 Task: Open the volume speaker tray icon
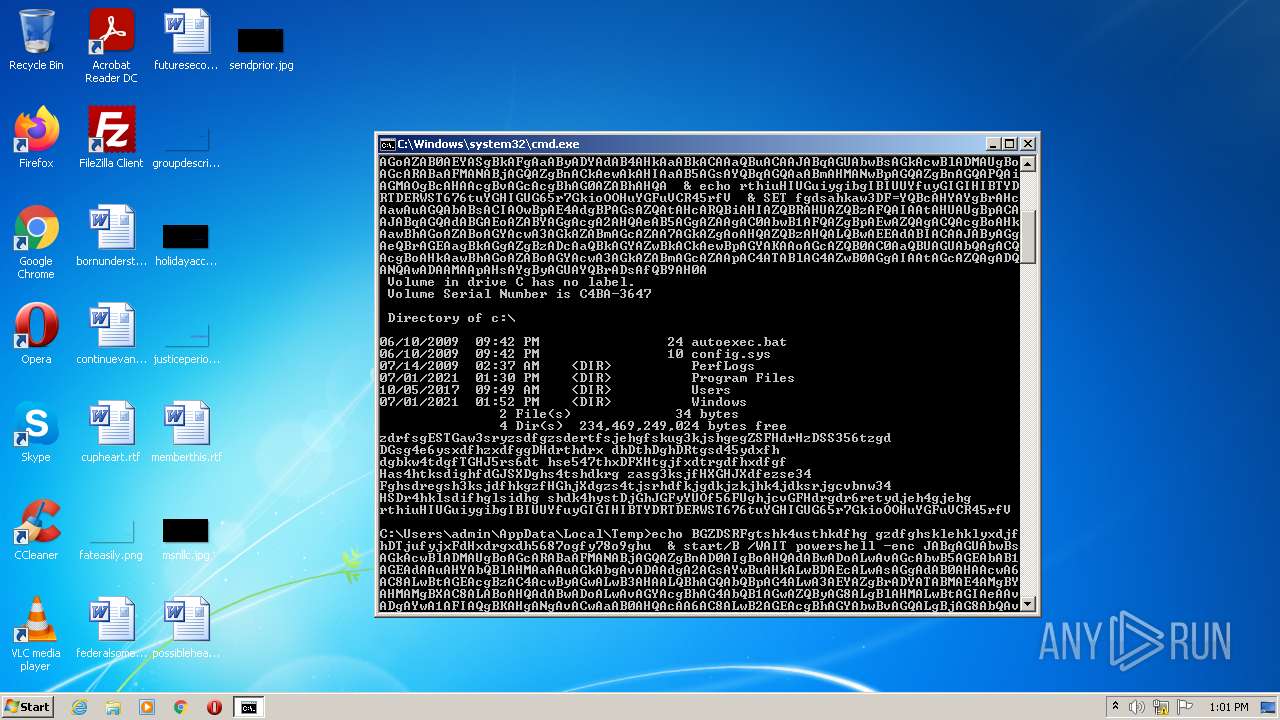tap(1137, 707)
